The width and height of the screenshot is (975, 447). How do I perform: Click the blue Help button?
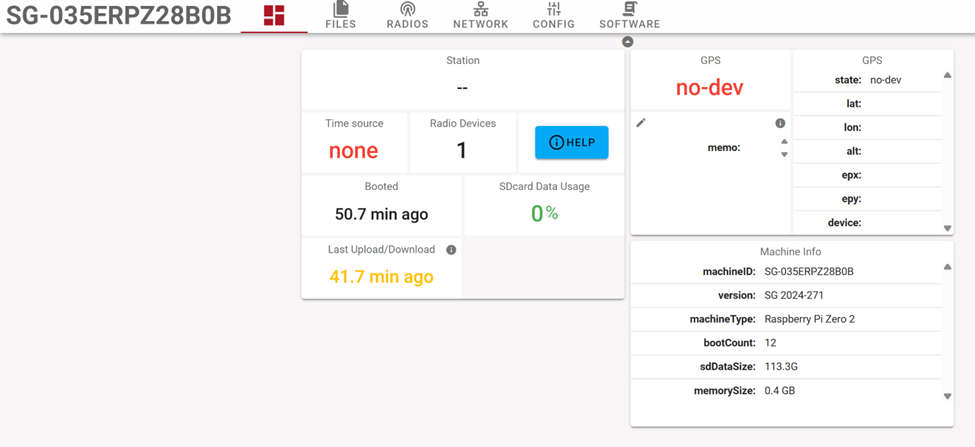[x=571, y=143]
